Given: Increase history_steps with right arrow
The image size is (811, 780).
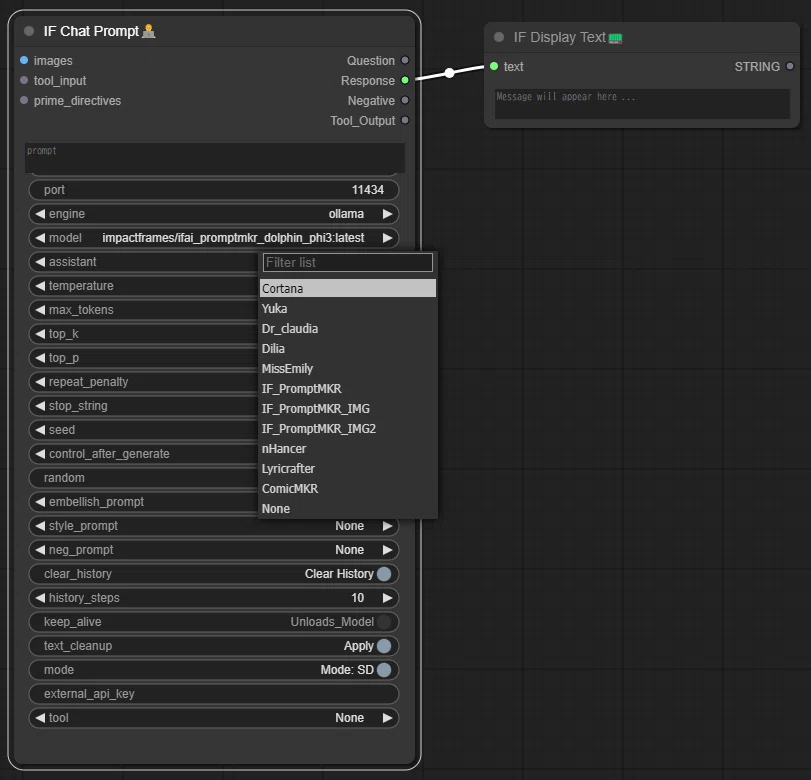Looking at the screenshot, I should (x=387, y=597).
